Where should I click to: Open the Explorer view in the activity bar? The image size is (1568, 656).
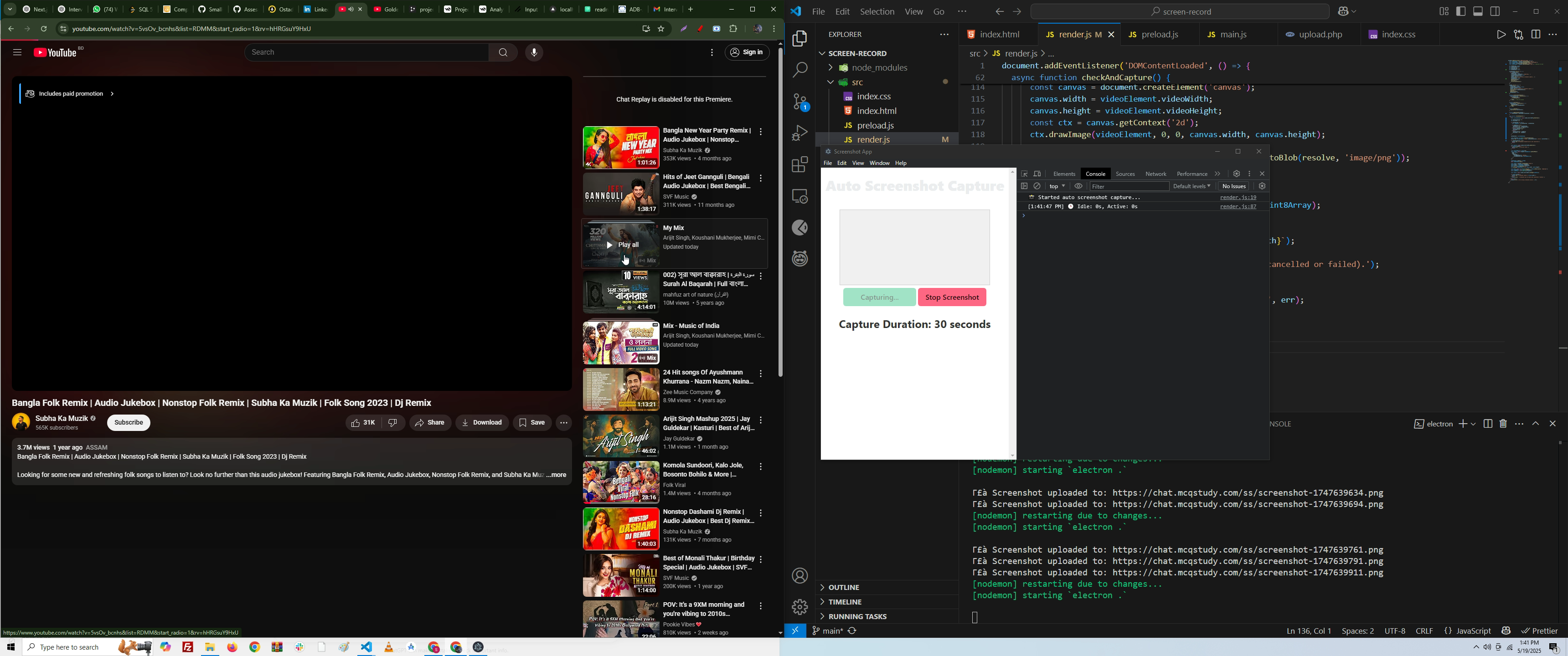point(800,40)
